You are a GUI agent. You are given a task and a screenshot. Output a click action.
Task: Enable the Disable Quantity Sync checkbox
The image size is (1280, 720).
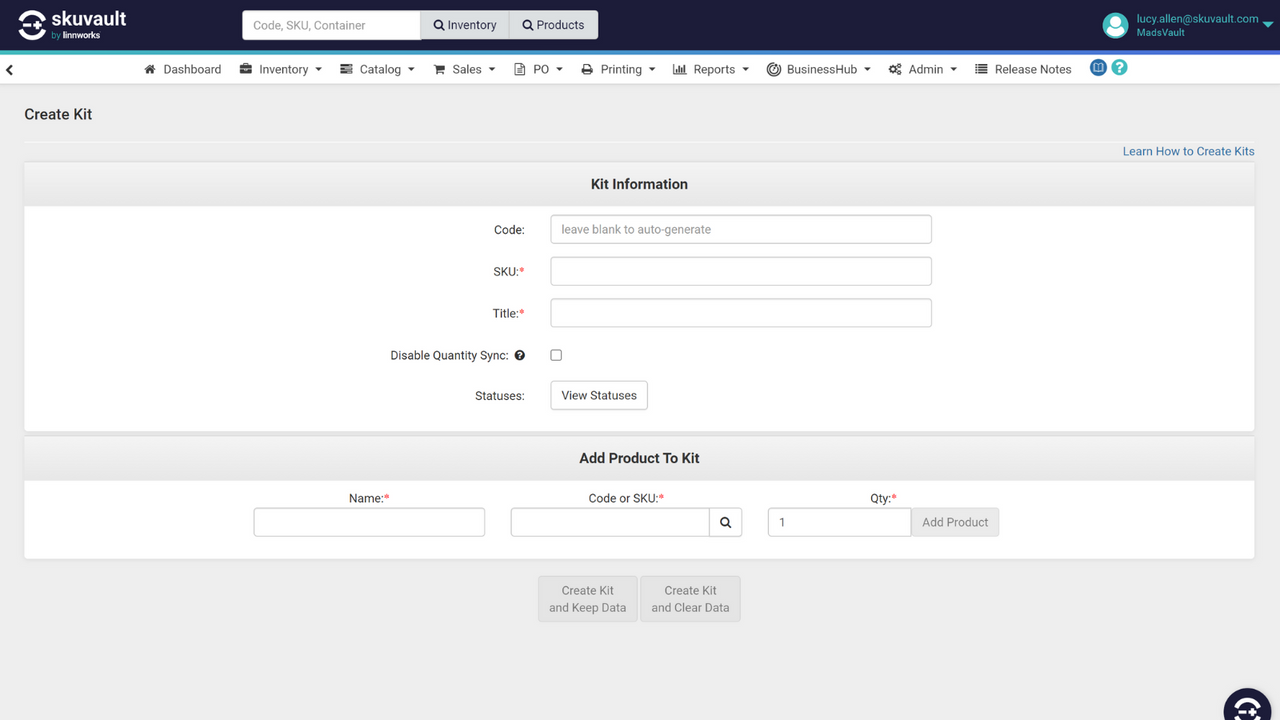click(x=556, y=355)
